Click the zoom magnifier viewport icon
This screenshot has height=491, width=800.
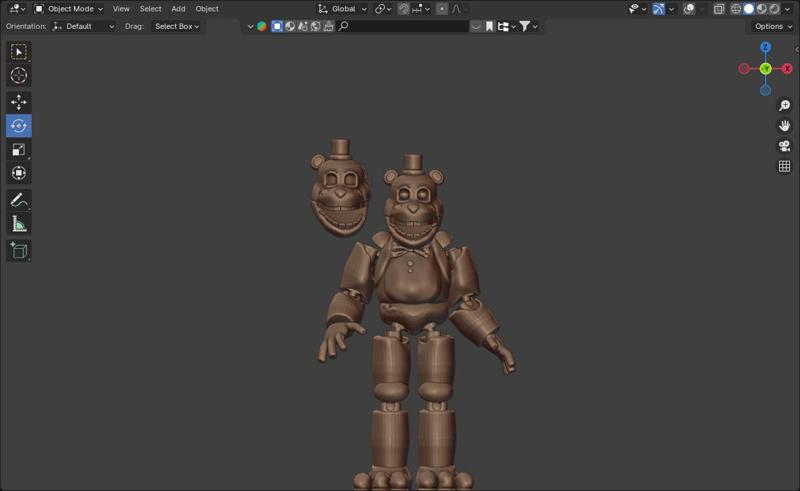(784, 106)
